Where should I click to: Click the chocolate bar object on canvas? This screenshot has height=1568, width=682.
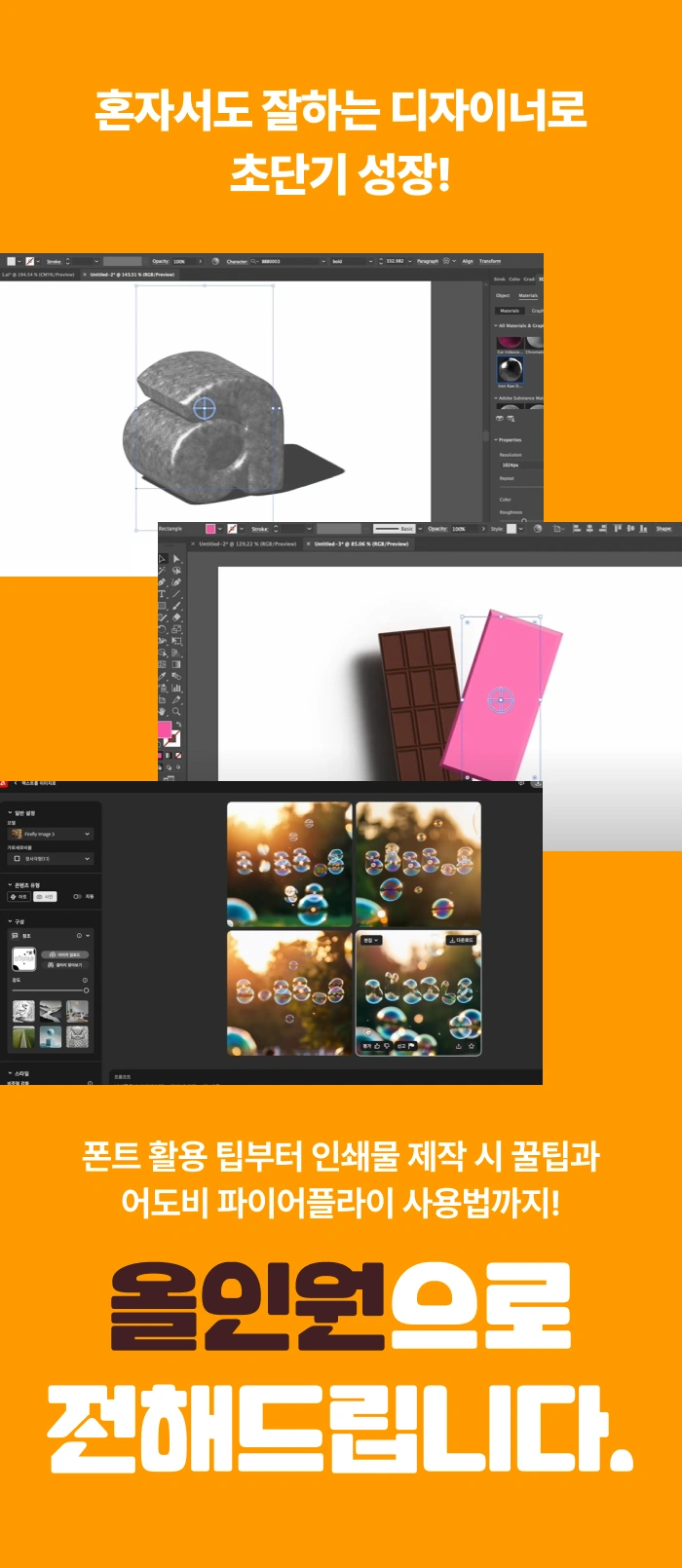[x=419, y=701]
